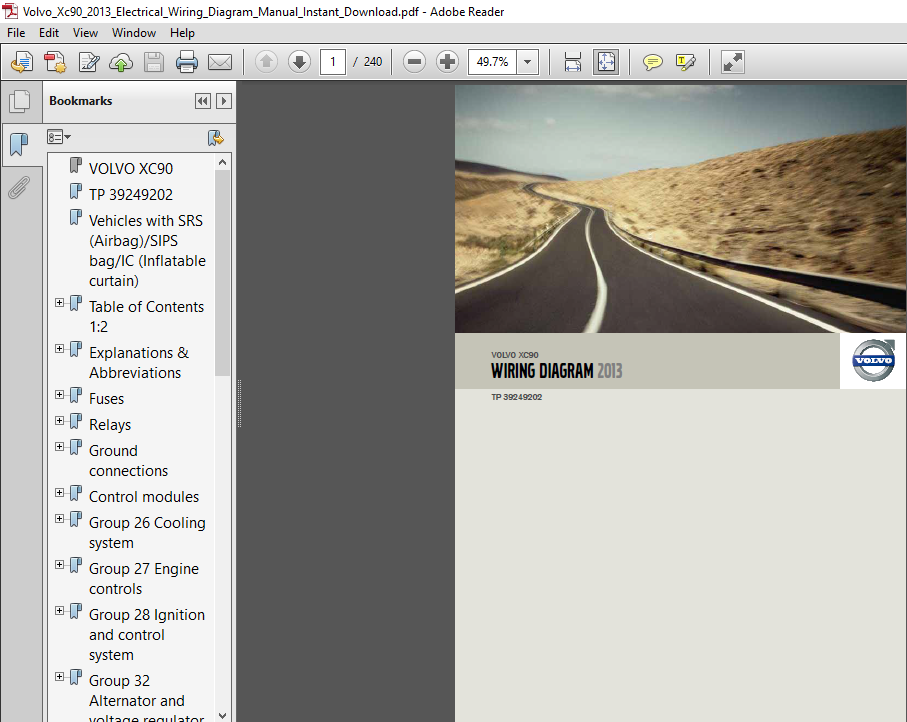Viewport: 907px width, 722px height.
Task: Print the document using printer icon
Action: tap(187, 62)
